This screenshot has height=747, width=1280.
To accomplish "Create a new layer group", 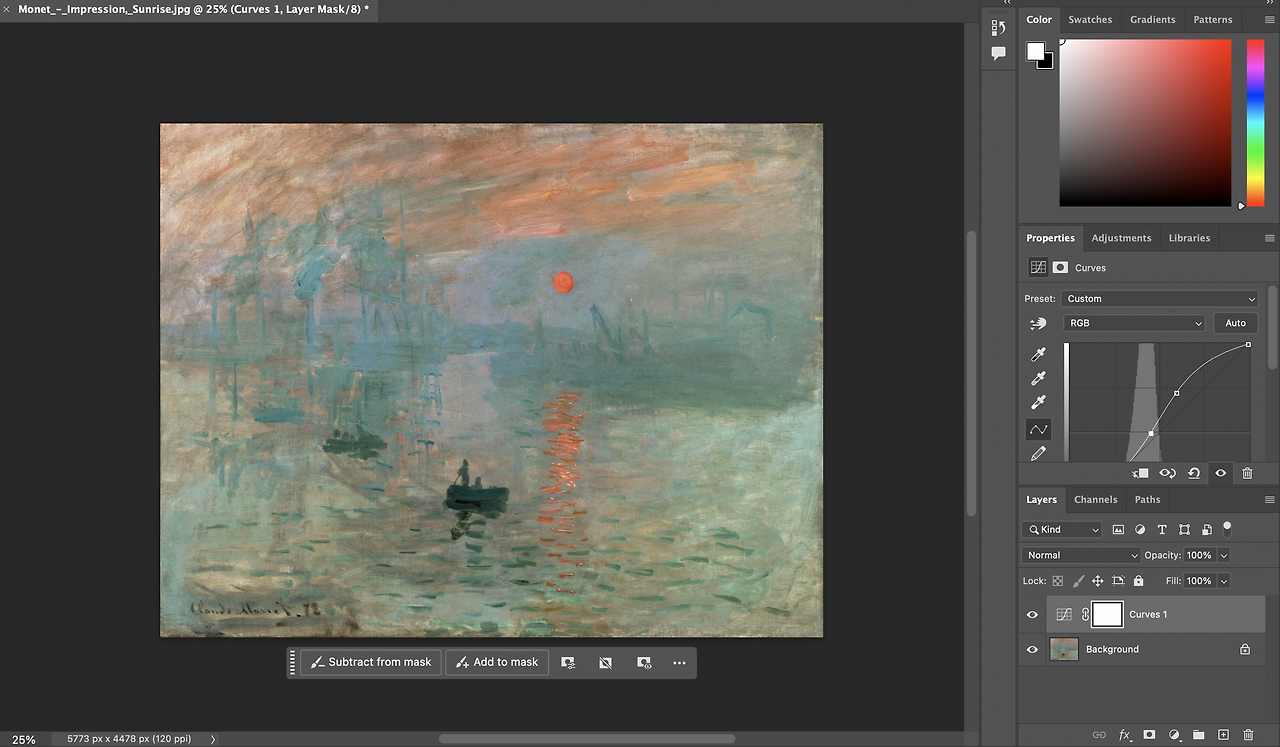I will pos(1198,735).
